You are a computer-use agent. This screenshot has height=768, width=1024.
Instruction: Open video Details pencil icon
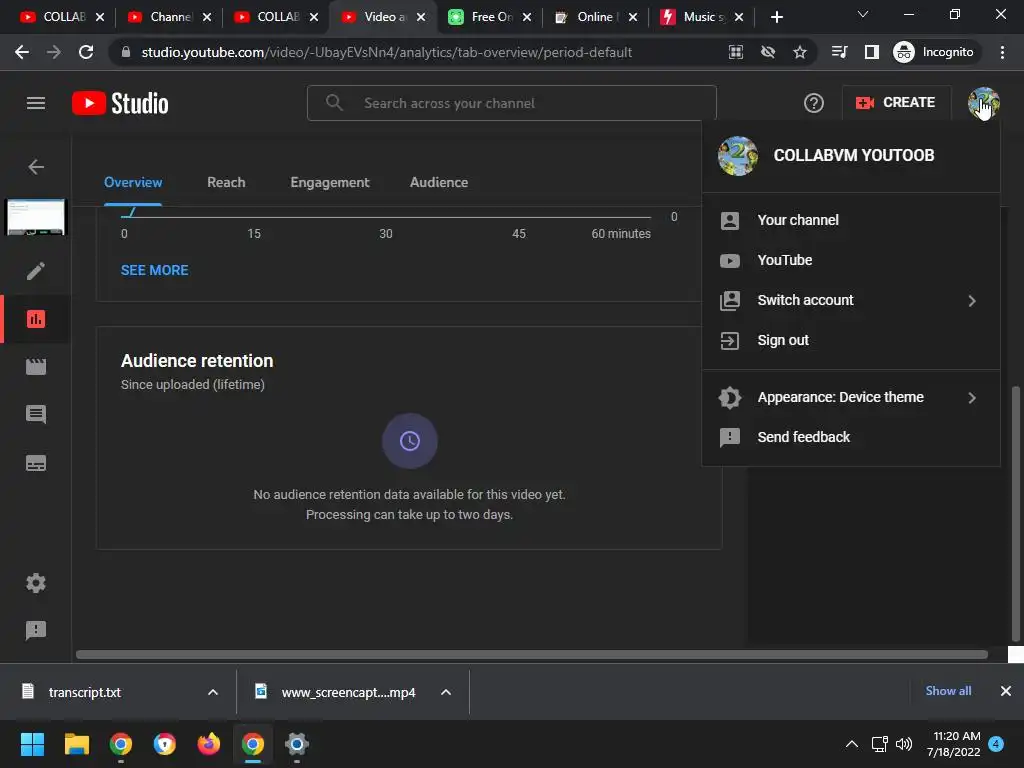[x=36, y=271]
